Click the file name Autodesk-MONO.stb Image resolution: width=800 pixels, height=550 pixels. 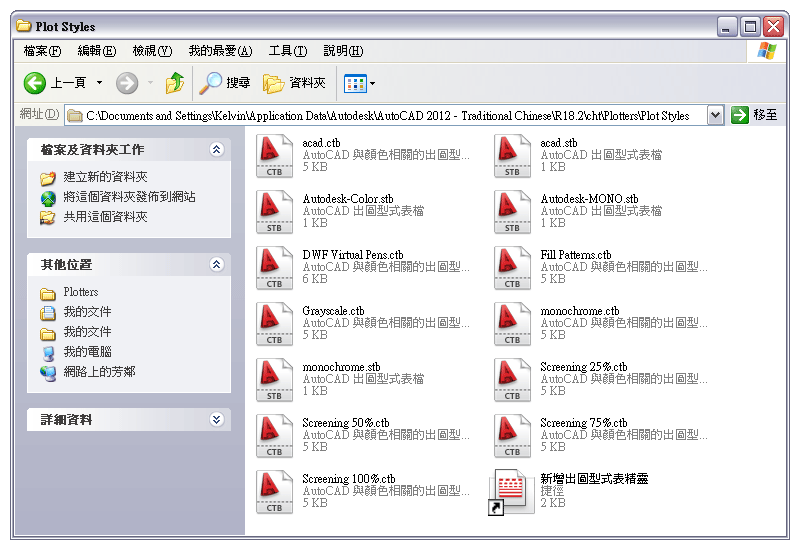(x=589, y=198)
